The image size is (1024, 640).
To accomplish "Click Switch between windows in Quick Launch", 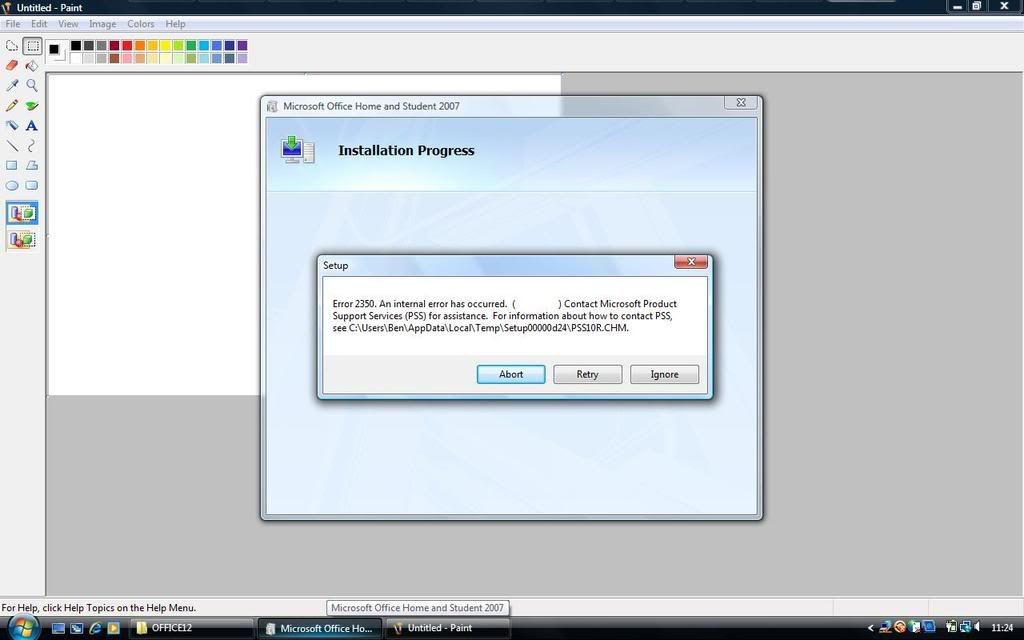I will click(x=76, y=628).
